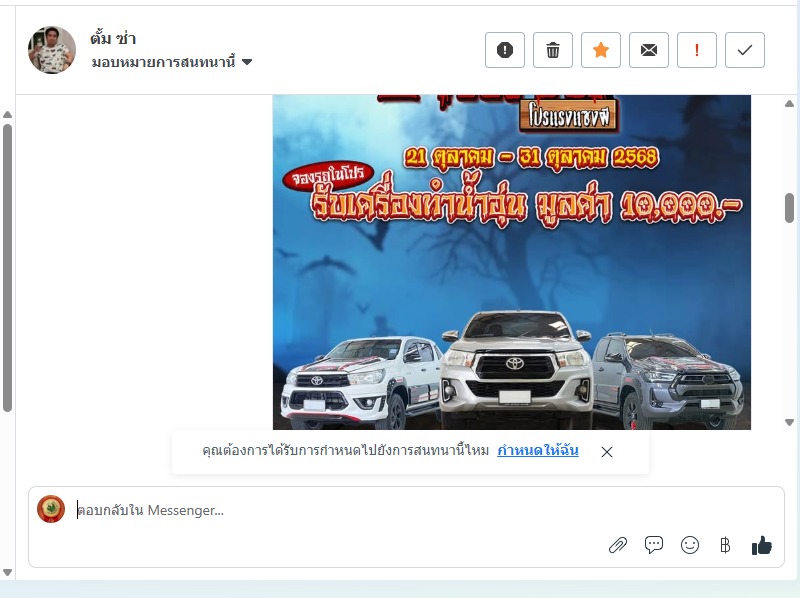Click the กำหนดให้ฉัน link

tap(538, 451)
